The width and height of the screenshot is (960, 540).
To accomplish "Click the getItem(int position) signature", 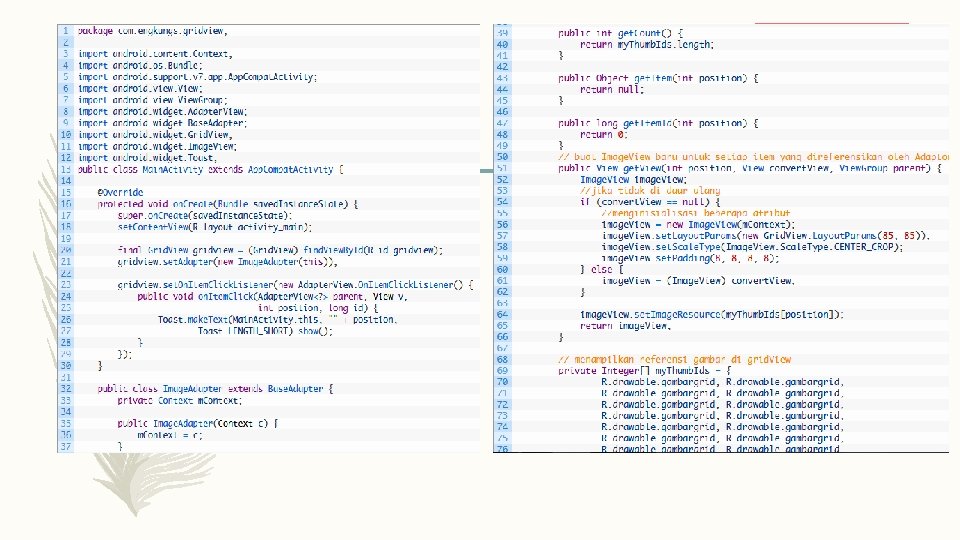I will tap(658, 78).
